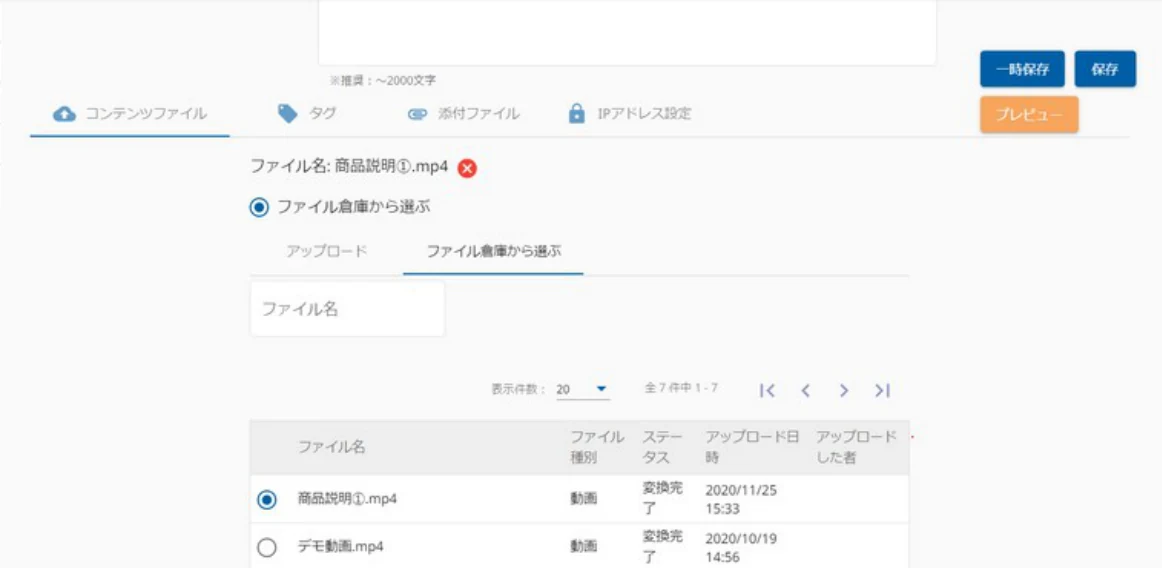Open the コンテンツファイル tab
Image resolution: width=1162 pixels, height=568 pixels.
130,114
